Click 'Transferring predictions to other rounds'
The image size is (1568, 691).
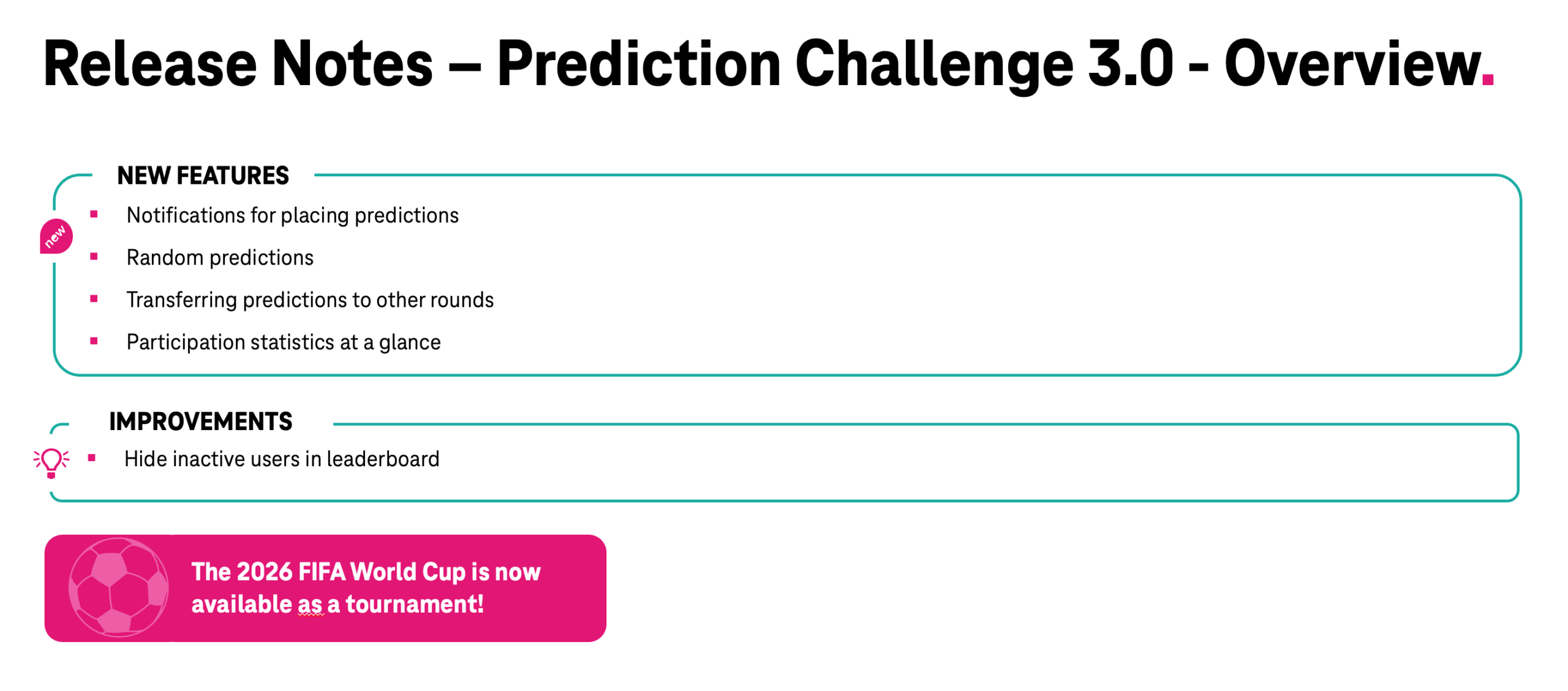[309, 300]
